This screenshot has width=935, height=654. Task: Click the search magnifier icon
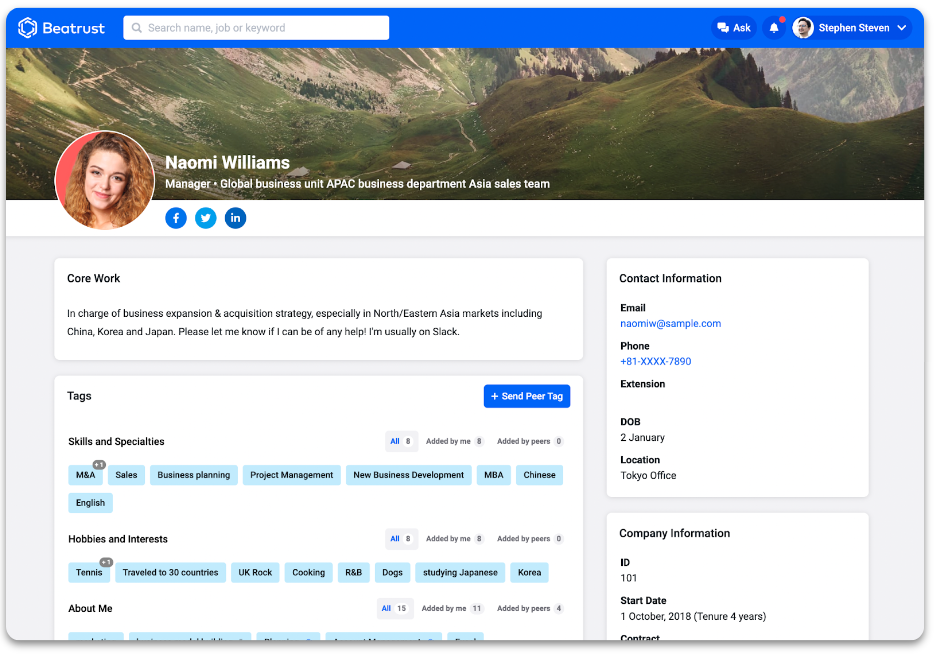[x=137, y=28]
